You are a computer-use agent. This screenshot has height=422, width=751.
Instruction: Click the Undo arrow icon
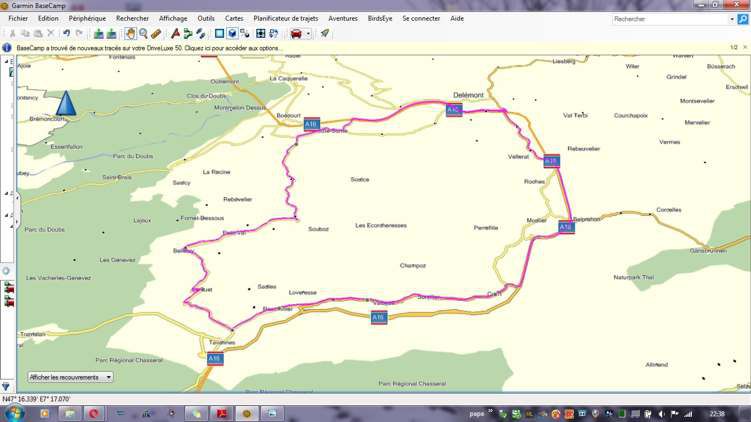66,33
